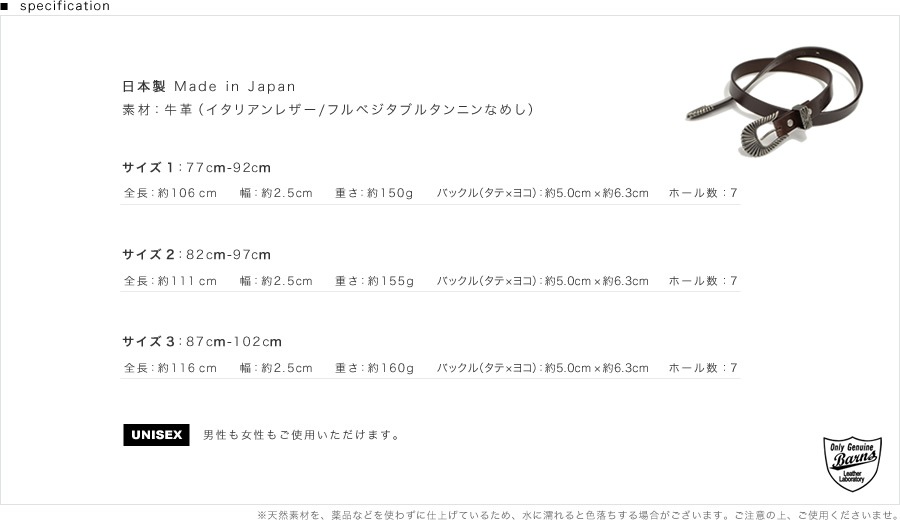Select the Size 1 77cm-92cm heading
The image size is (900, 520).
[x=197, y=167]
